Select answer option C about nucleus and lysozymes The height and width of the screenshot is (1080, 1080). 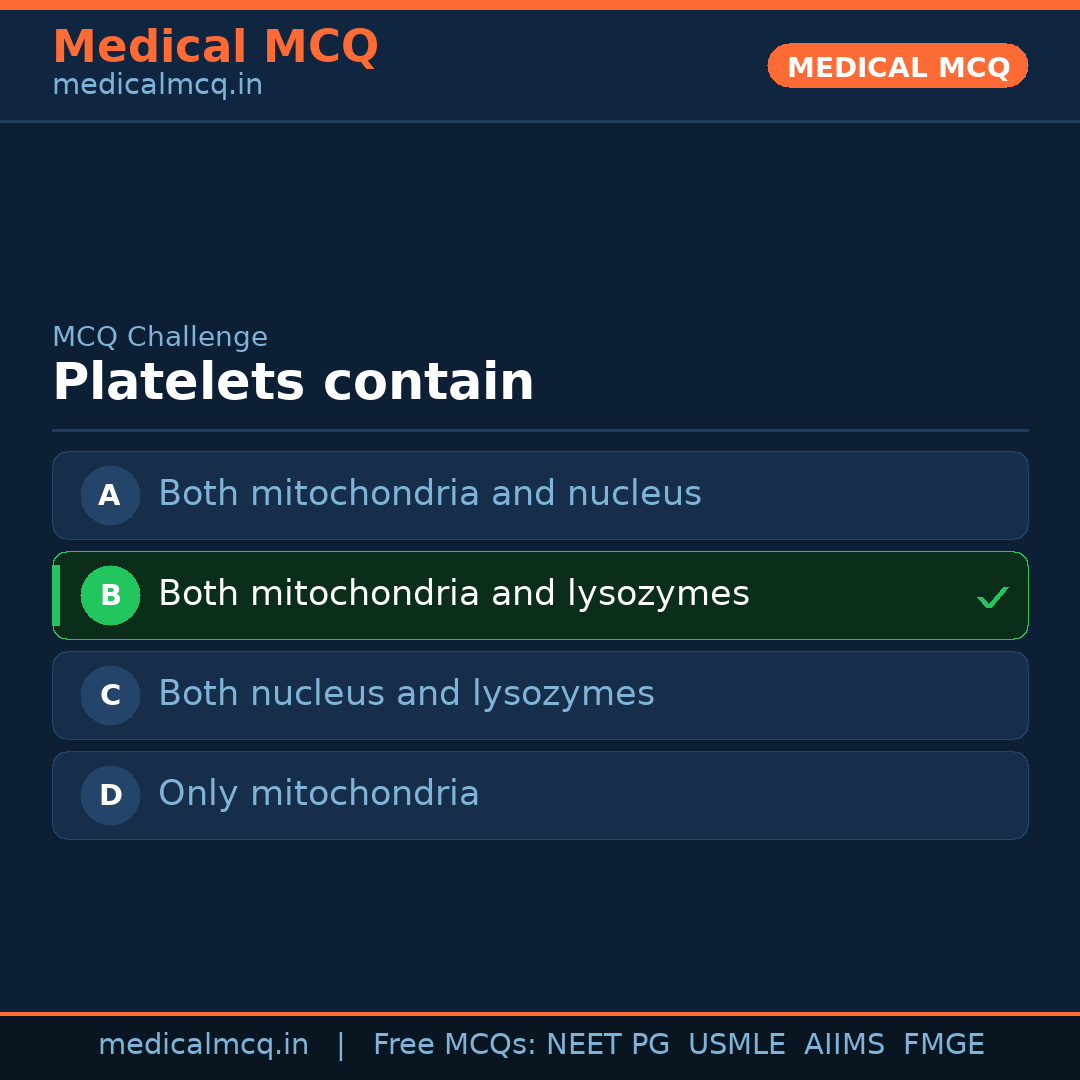pos(540,695)
